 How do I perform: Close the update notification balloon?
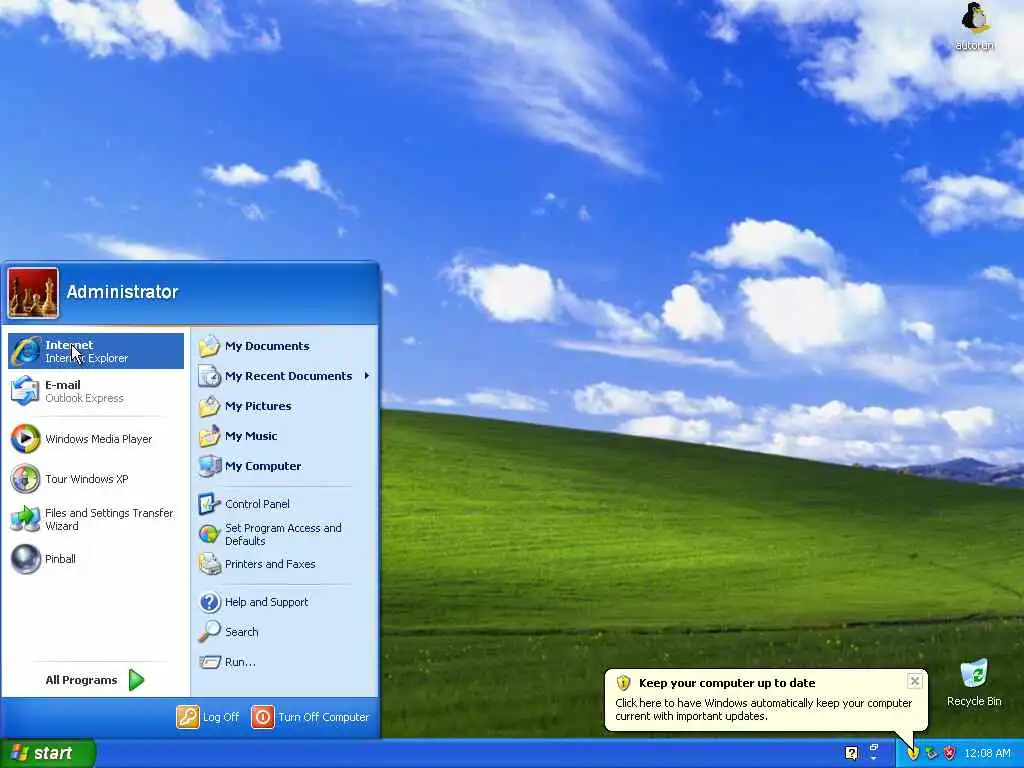pyautogui.click(x=914, y=681)
